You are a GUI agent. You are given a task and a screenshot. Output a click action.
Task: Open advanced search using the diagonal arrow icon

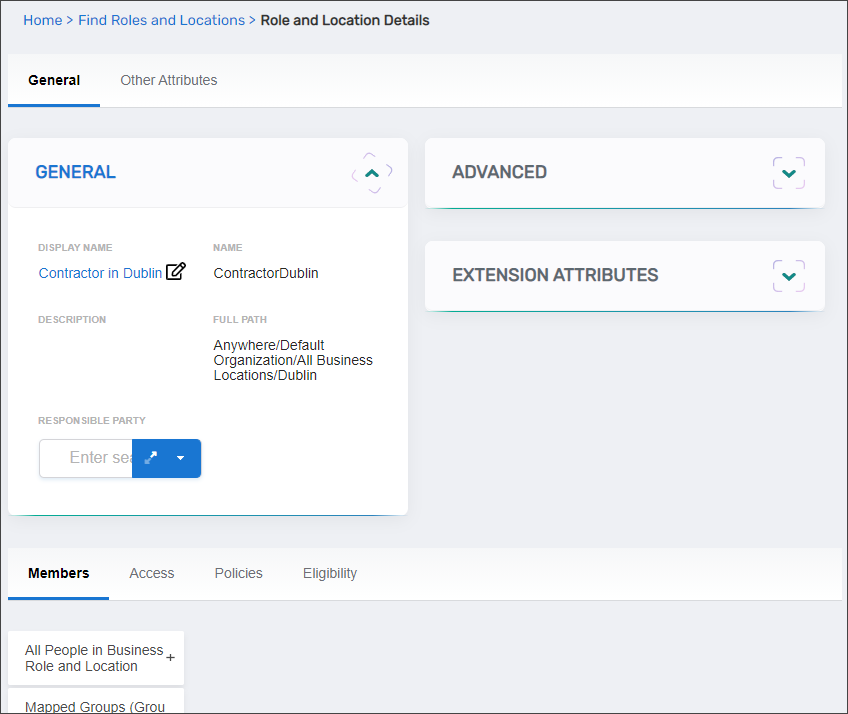coord(151,458)
